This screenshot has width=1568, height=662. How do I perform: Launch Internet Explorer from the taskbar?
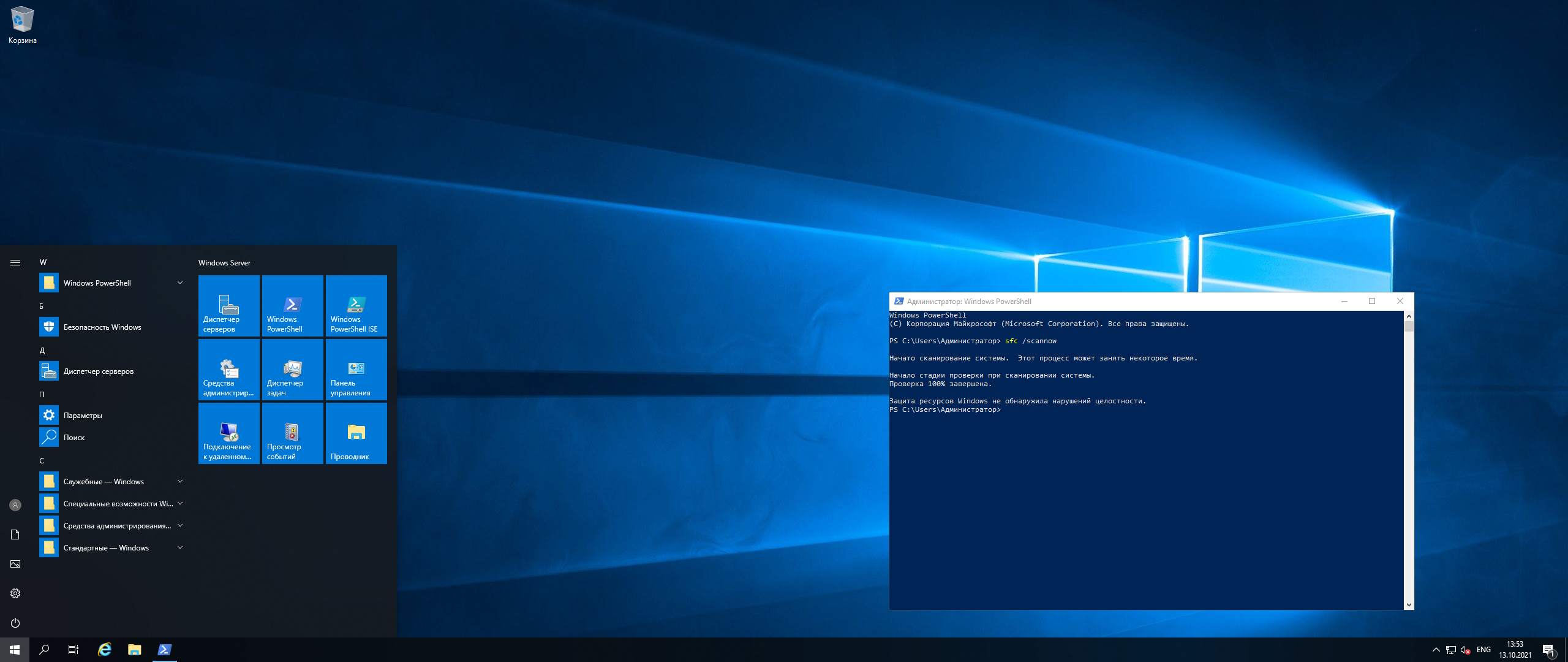pyautogui.click(x=105, y=650)
